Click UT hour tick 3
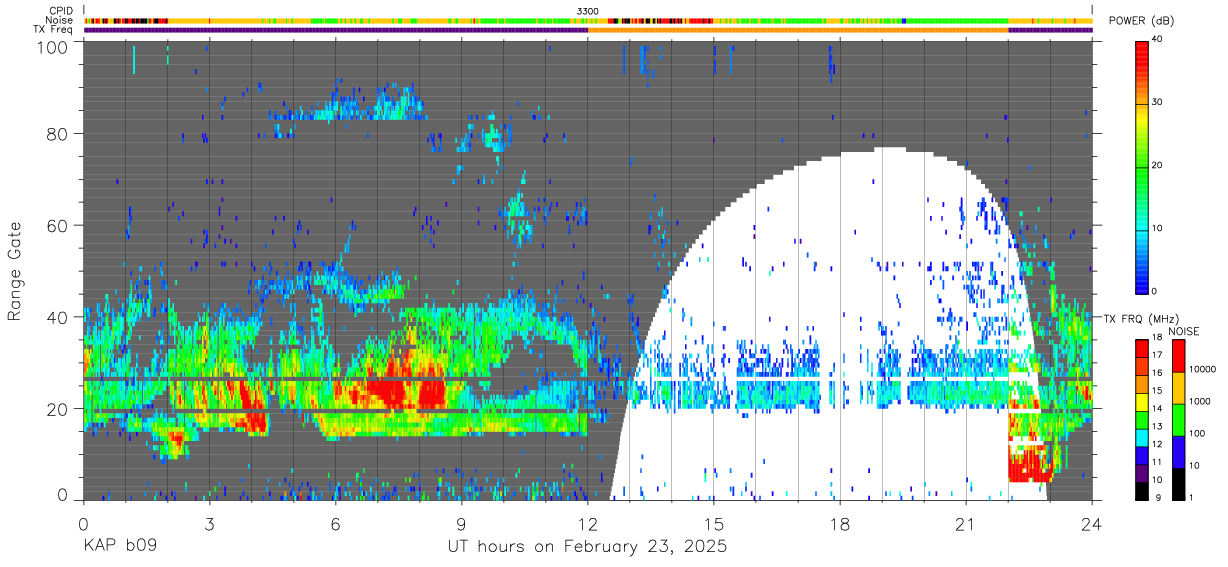 (x=210, y=522)
